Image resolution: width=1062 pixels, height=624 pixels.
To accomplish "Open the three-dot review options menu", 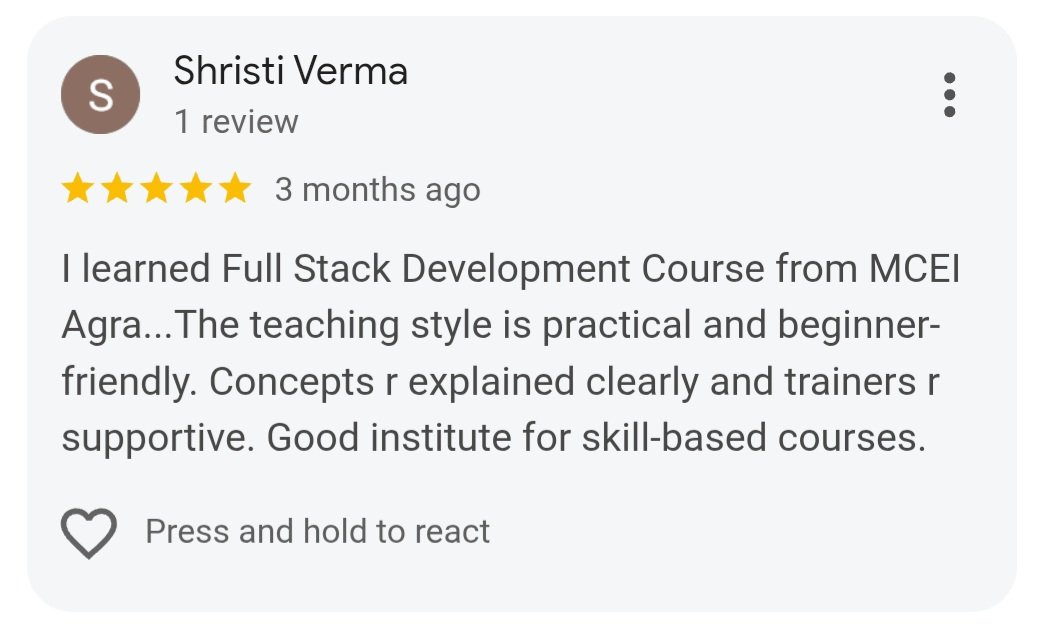I will tap(949, 95).
